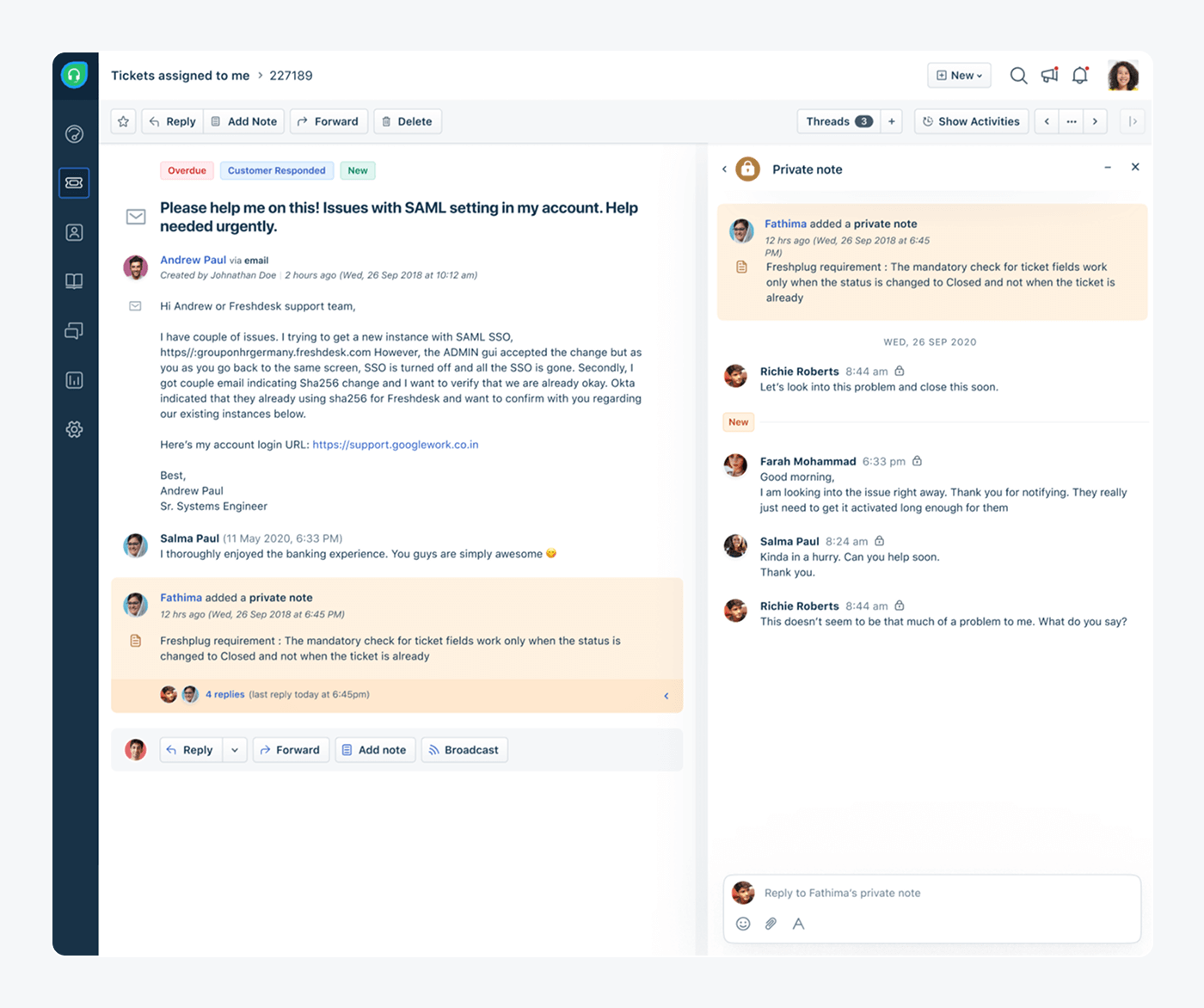Open the reports sidebar icon
The width and height of the screenshot is (1204, 1008).
(75, 380)
